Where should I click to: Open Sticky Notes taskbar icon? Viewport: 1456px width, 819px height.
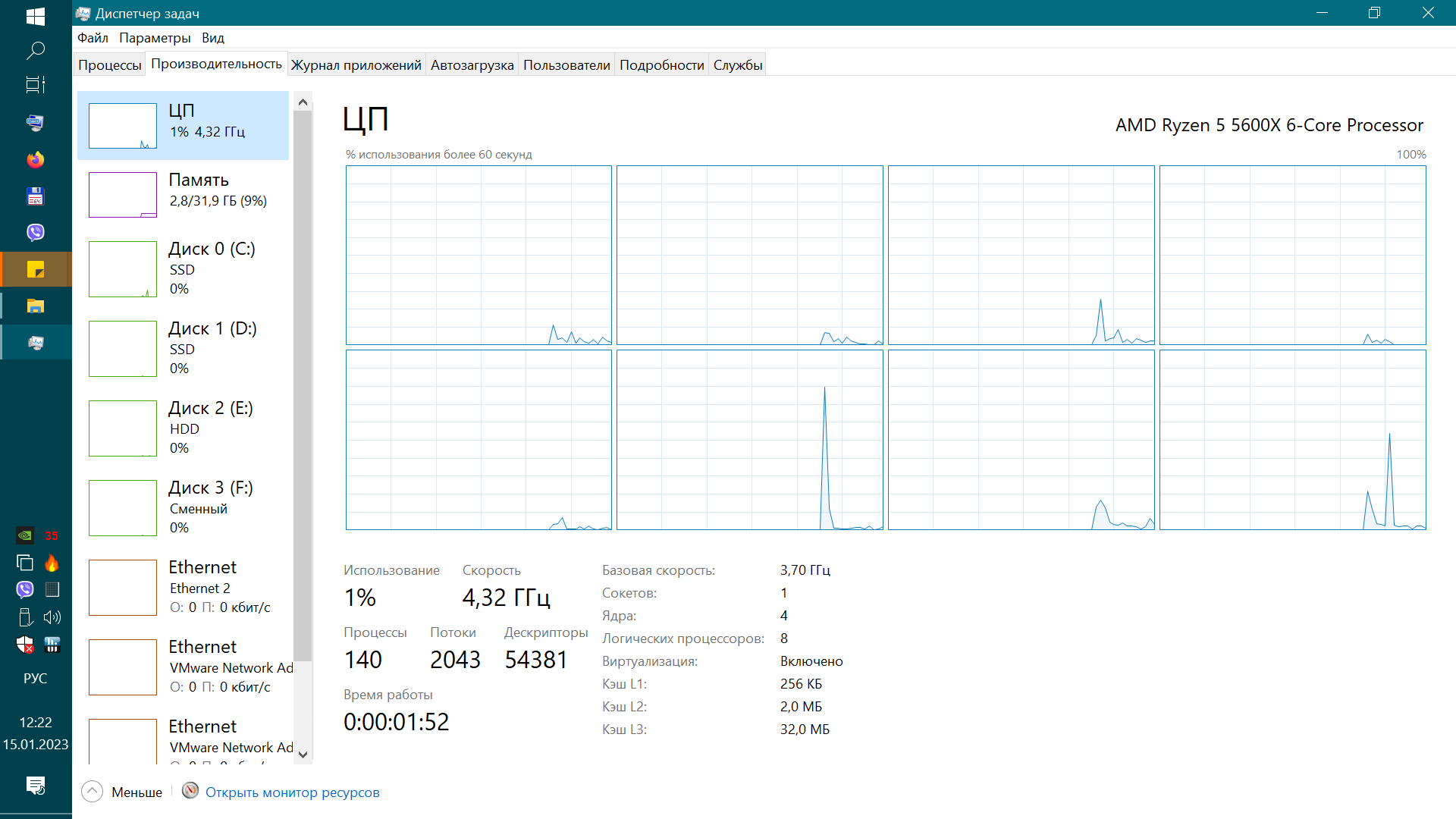36,269
